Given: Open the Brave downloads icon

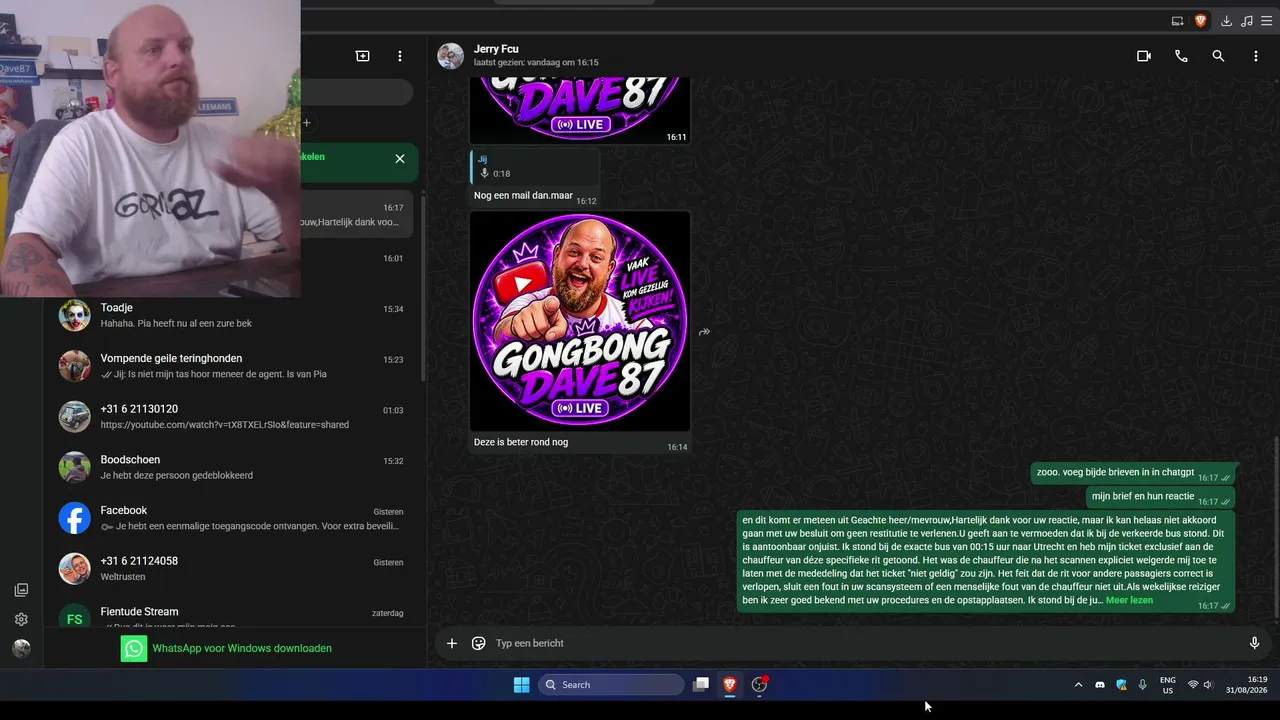Looking at the screenshot, I should pyautogui.click(x=1226, y=20).
